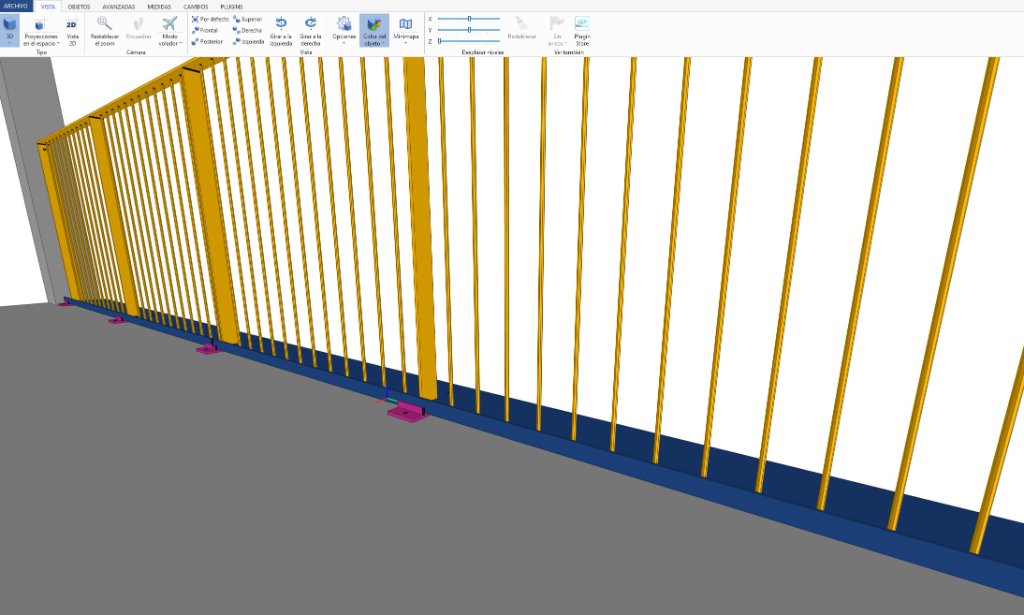1024x615 pixels.
Task: Choose the Posterior camera view
Action: click(x=207, y=42)
